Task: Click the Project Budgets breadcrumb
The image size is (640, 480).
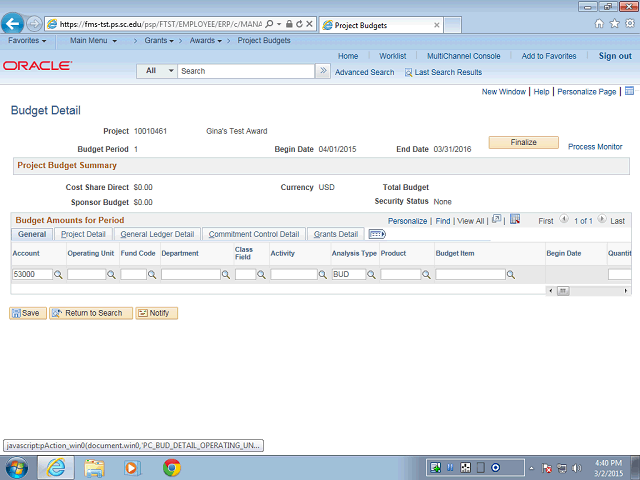Action: (264, 40)
